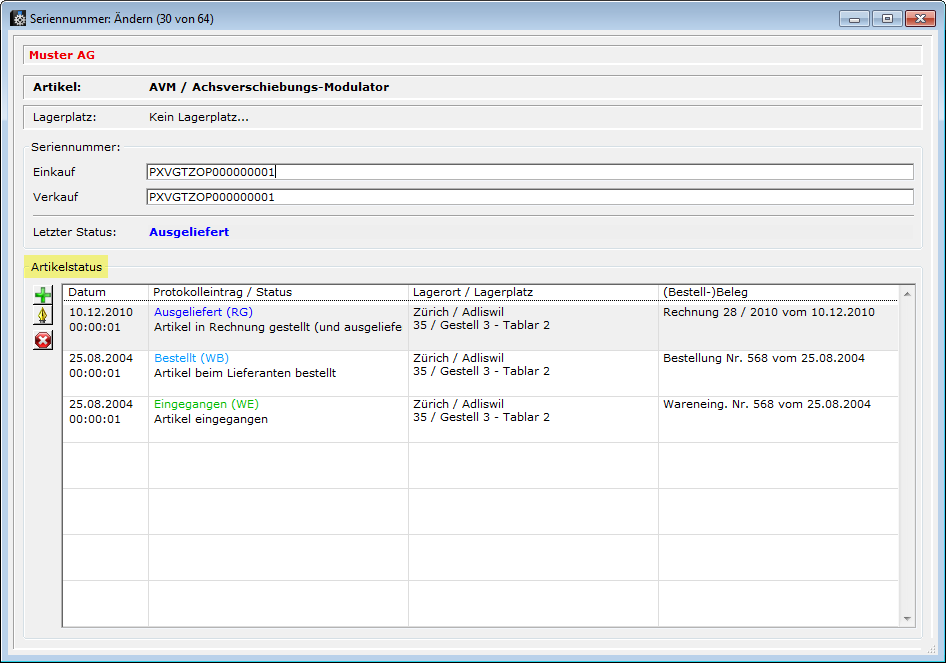The width and height of the screenshot is (946, 663).
Task: Click the Kein Lagerplatz field
Action: [x=198, y=117]
